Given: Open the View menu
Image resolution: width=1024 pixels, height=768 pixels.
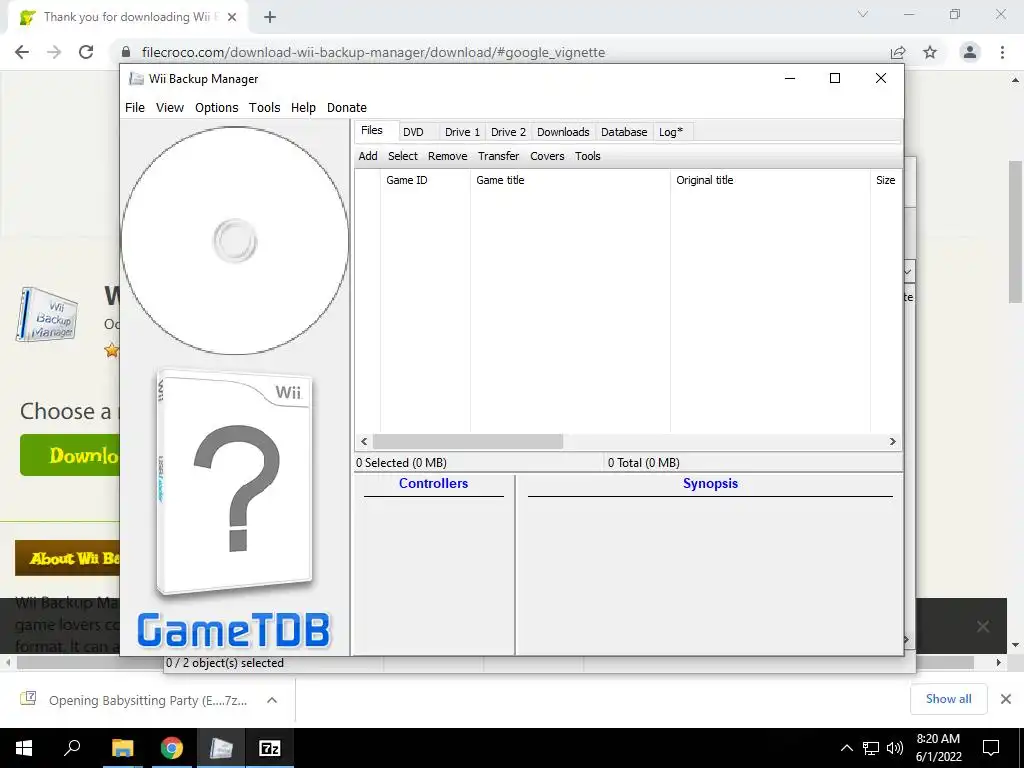Looking at the screenshot, I should [170, 108].
